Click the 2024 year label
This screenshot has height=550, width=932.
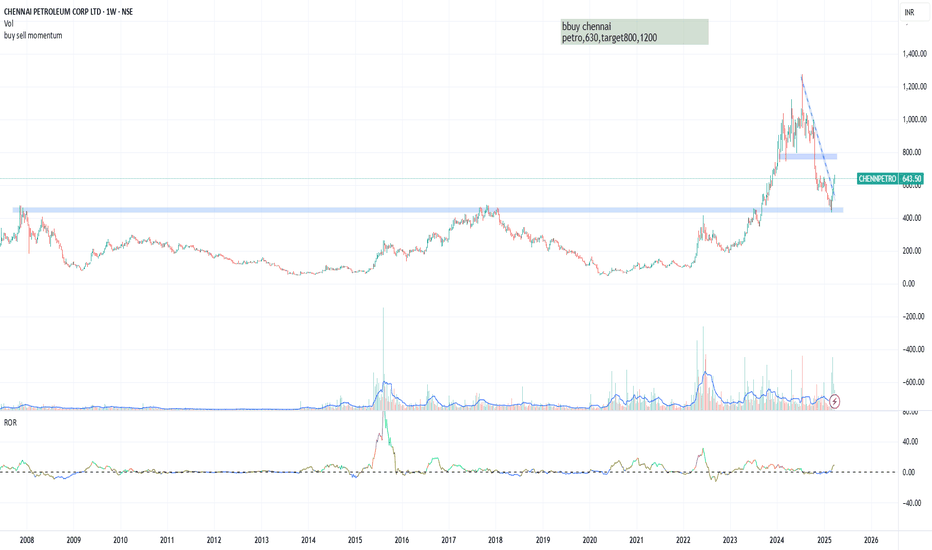(x=777, y=540)
